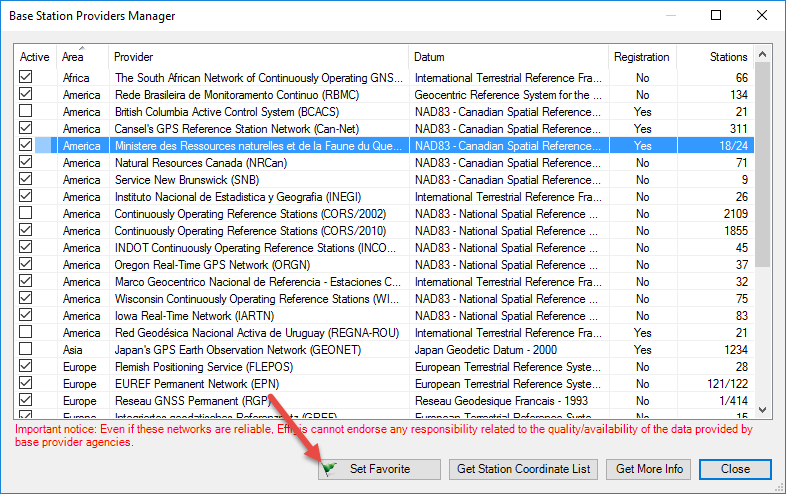Select the INDOT Continuously Operating Reference Stations row
Screen dimensions: 786x494
[x=384, y=248]
